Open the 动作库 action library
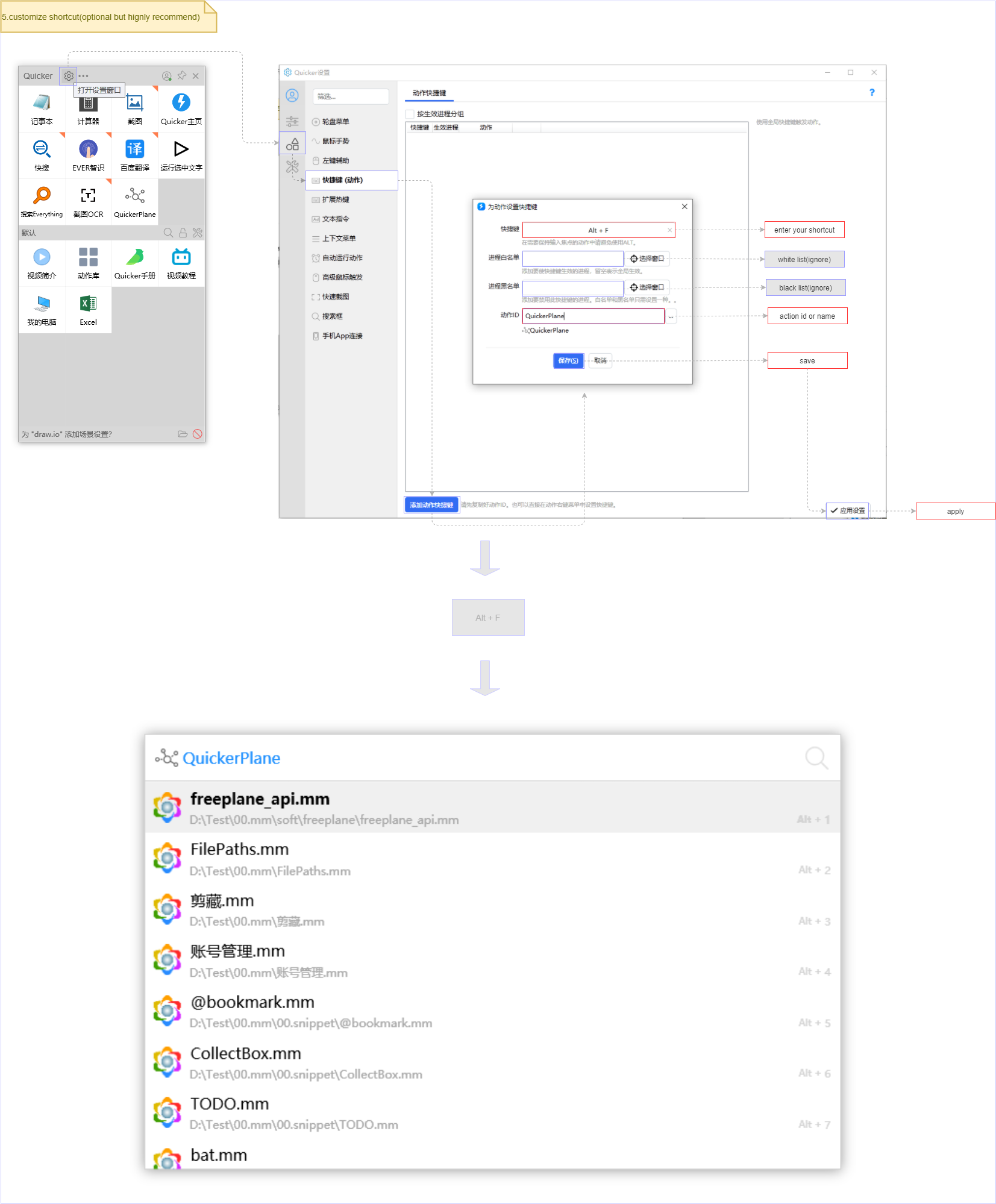This screenshot has height=1204, width=996. pos(88,263)
